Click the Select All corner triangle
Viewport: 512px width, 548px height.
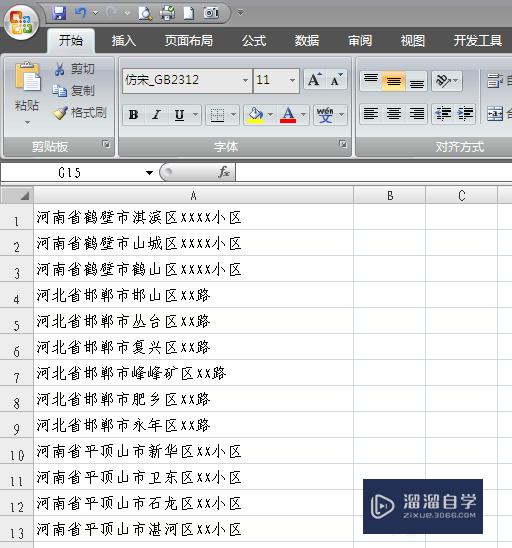click(17, 195)
